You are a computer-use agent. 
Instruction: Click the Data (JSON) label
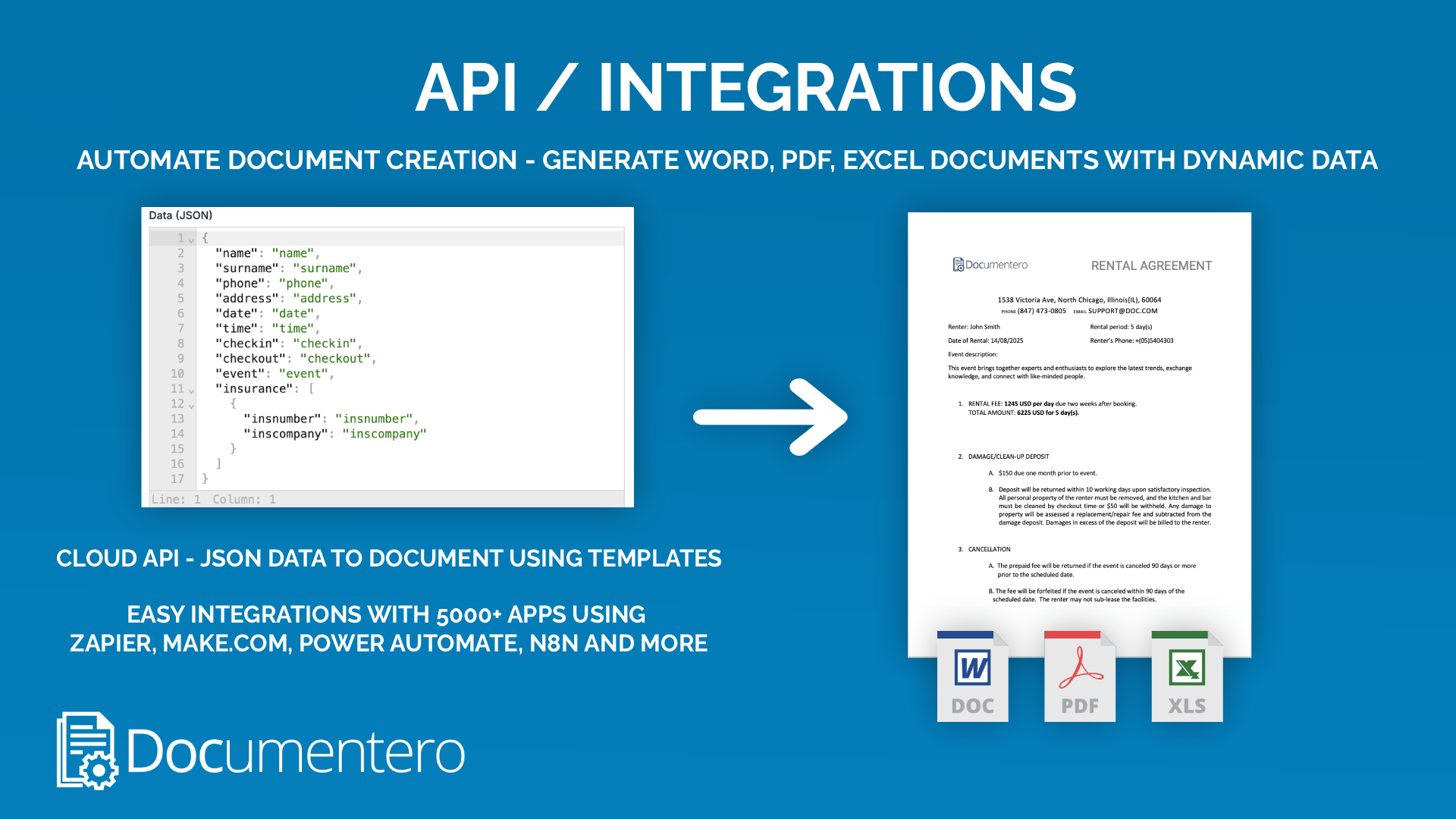pos(180,215)
